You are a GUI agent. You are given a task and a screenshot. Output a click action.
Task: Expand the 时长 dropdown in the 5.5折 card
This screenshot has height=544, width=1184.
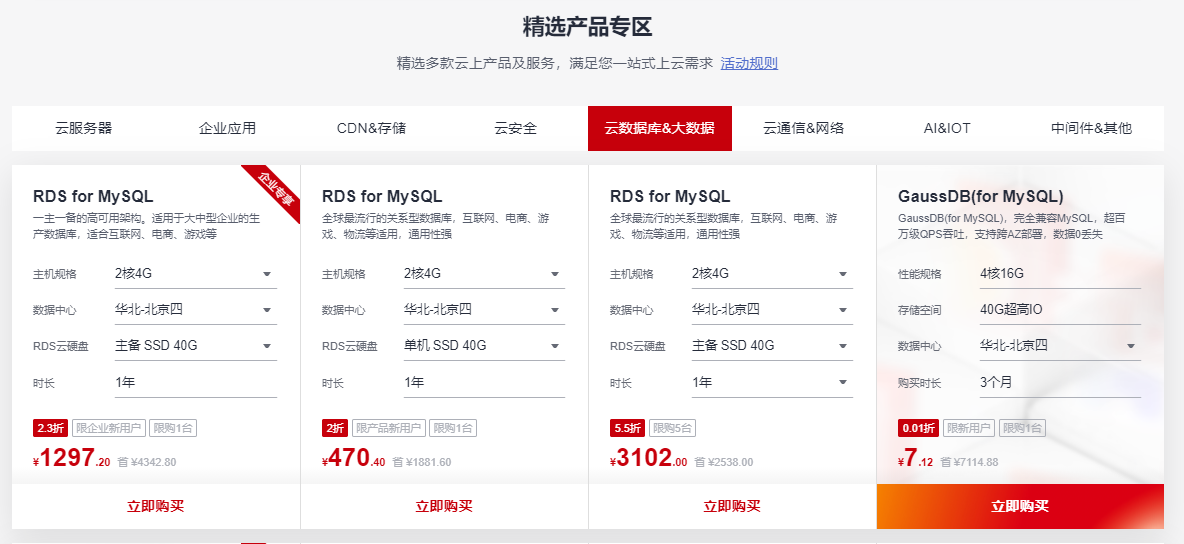click(x=771, y=382)
